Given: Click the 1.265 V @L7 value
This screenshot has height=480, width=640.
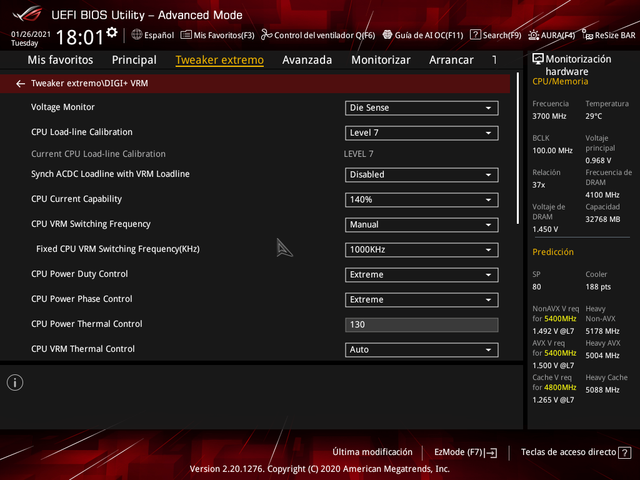Looking at the screenshot, I should 553,400.
